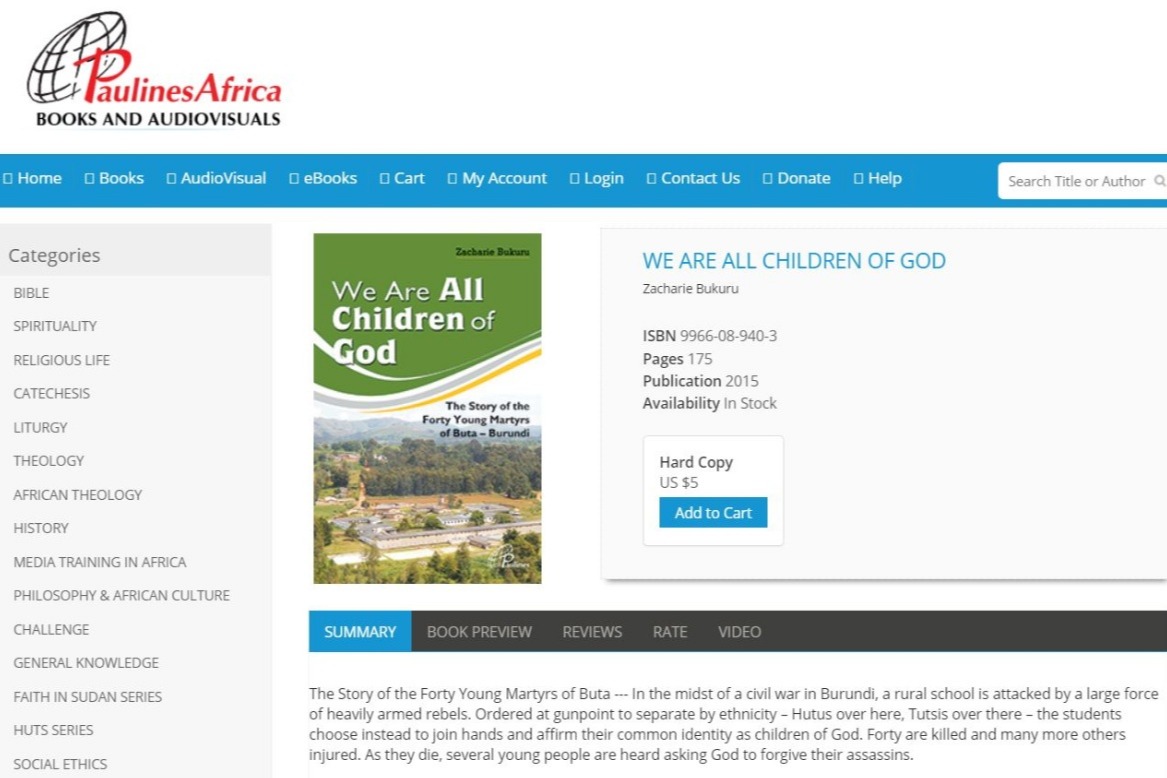The height and width of the screenshot is (778, 1167).
Task: Open the AudioVisual menu item
Action: point(223,178)
